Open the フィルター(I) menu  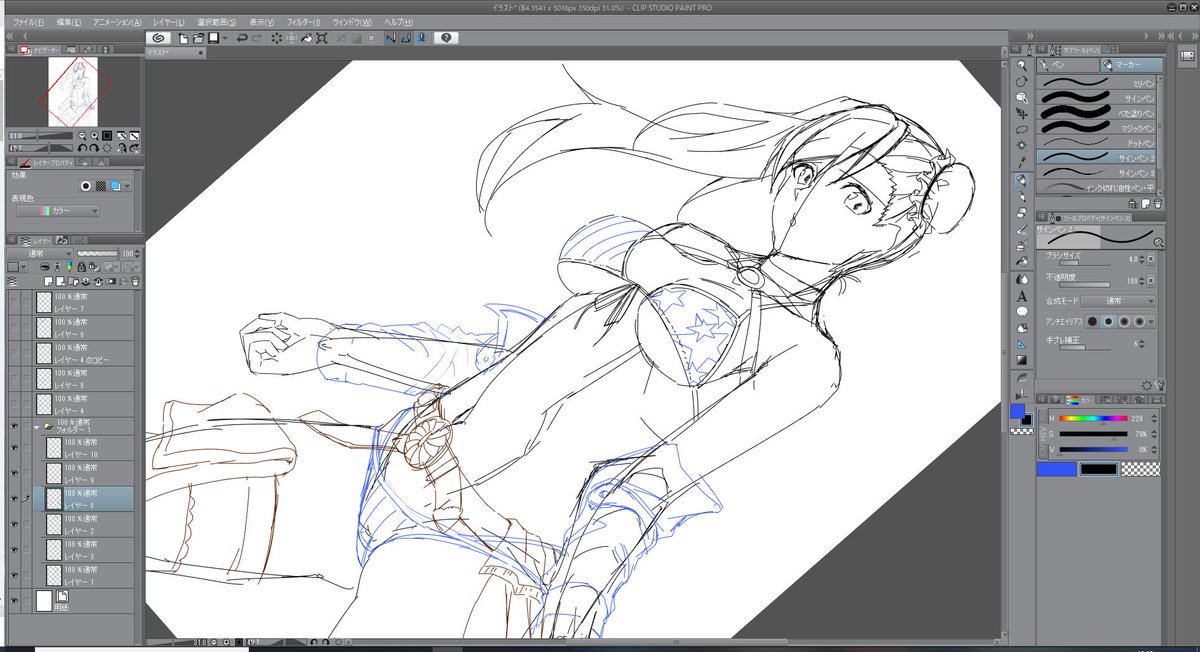303,21
